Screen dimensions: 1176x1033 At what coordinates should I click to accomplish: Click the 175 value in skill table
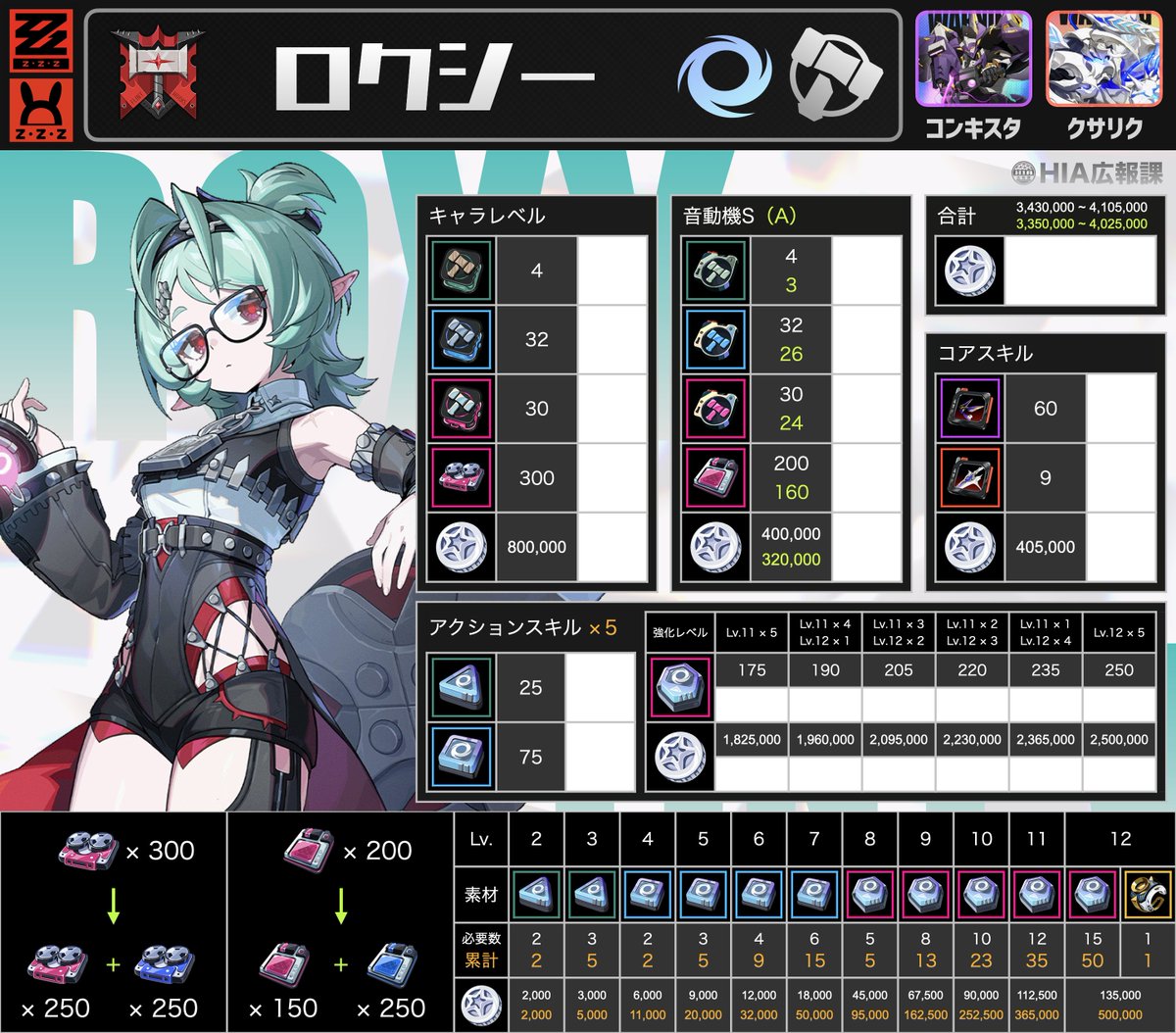coord(751,670)
